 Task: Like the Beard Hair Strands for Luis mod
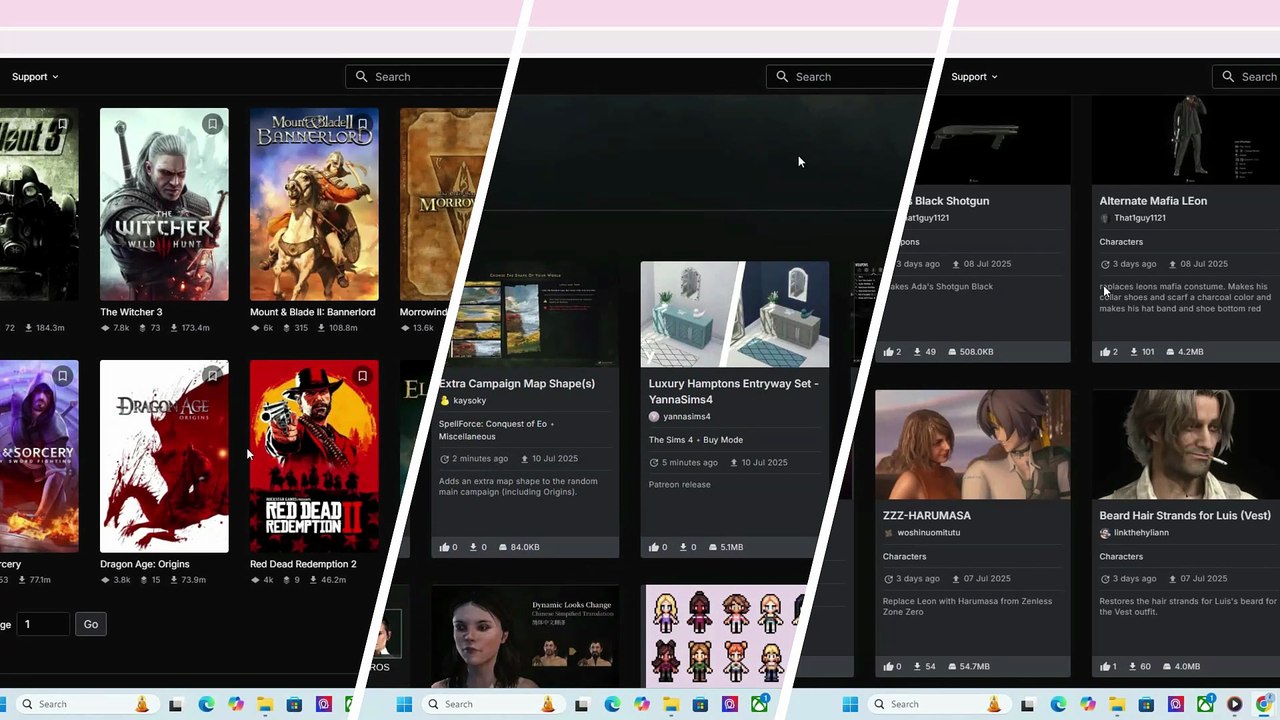click(x=1106, y=667)
